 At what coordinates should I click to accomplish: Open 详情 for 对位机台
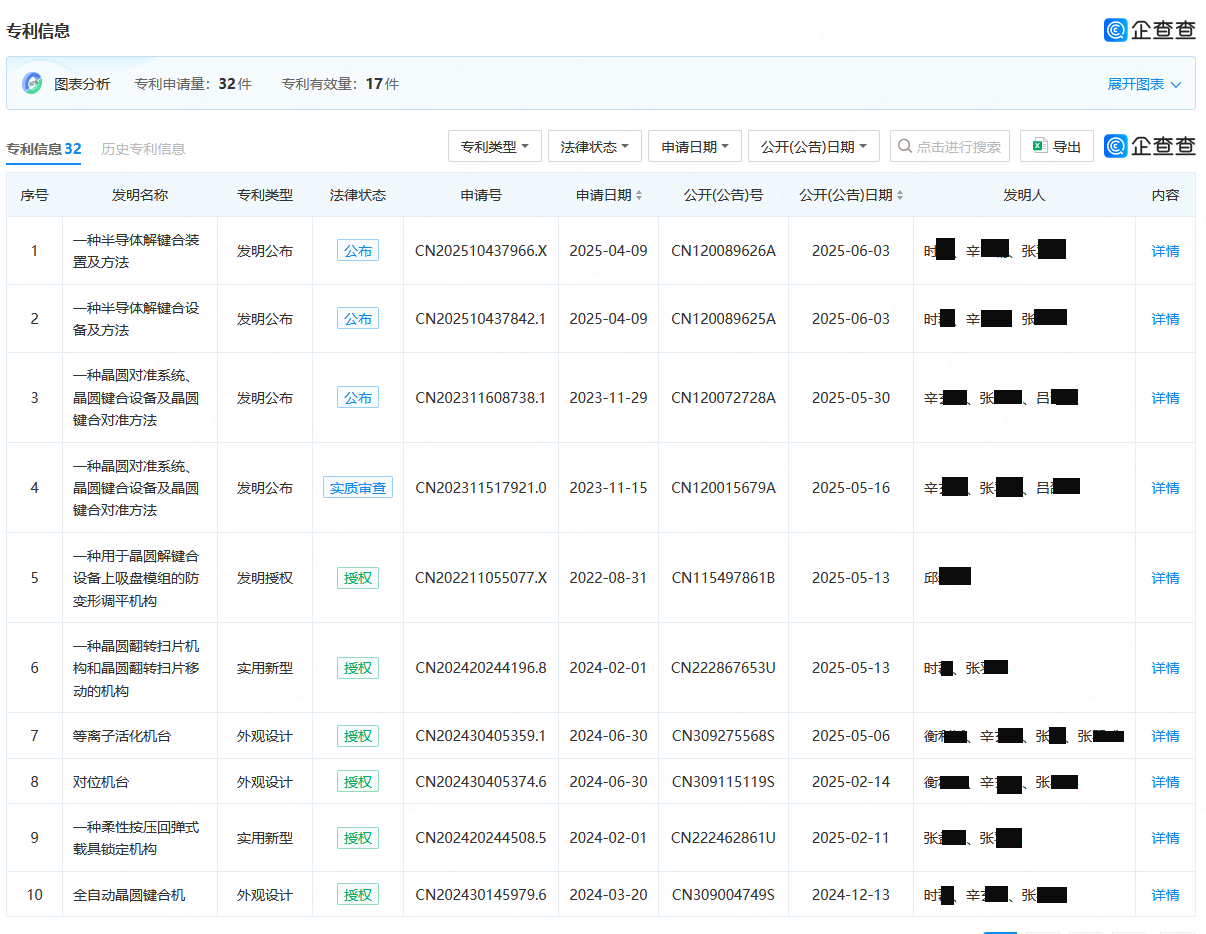point(1165,782)
